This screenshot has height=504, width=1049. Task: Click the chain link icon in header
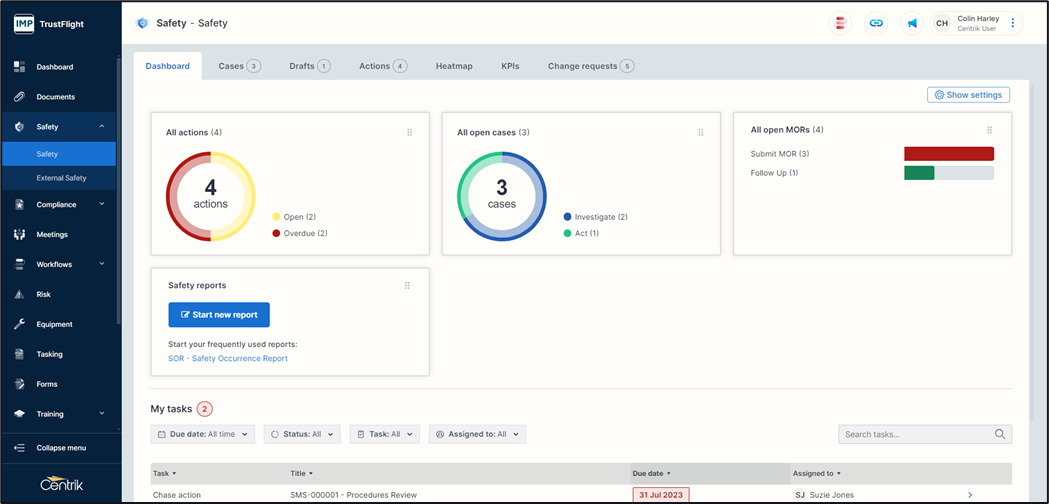pos(876,23)
